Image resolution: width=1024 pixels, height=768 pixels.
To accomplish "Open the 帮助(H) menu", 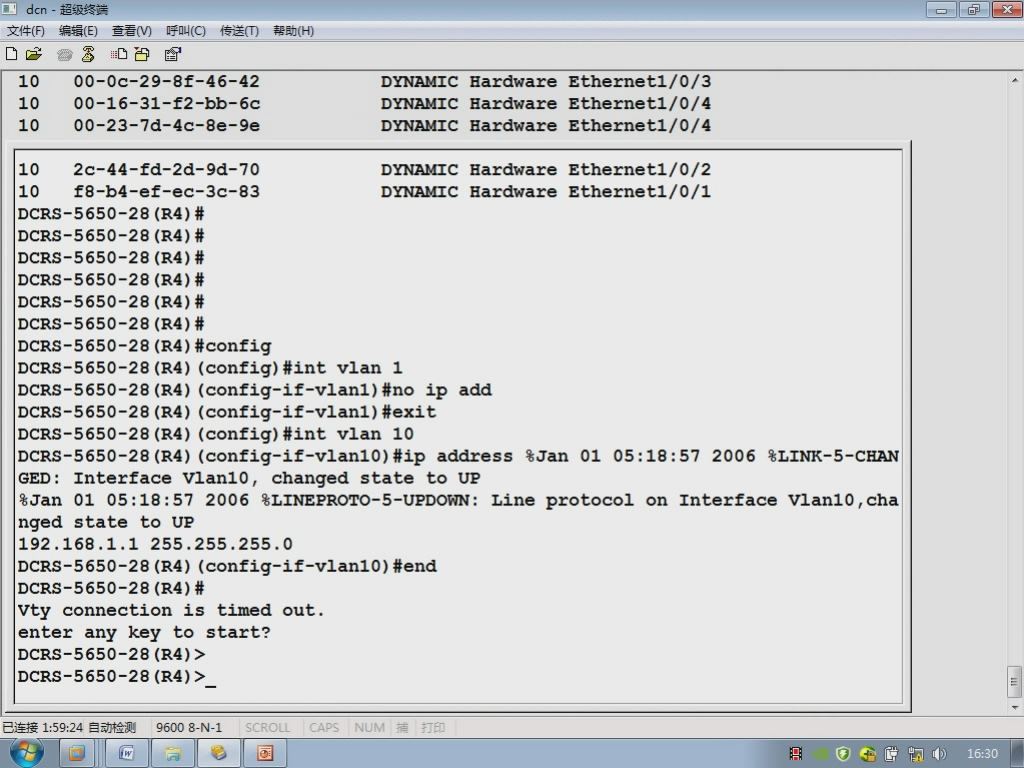I will (x=293, y=31).
